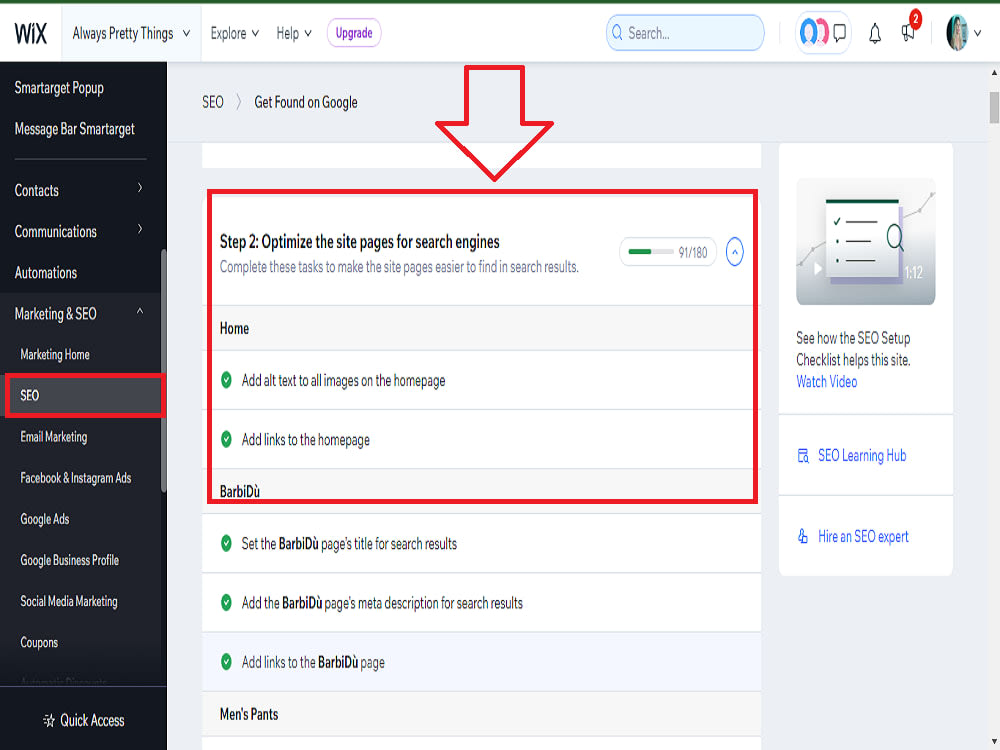Click the main page scrollbar thumb
The image size is (1000, 750).
pos(994,107)
